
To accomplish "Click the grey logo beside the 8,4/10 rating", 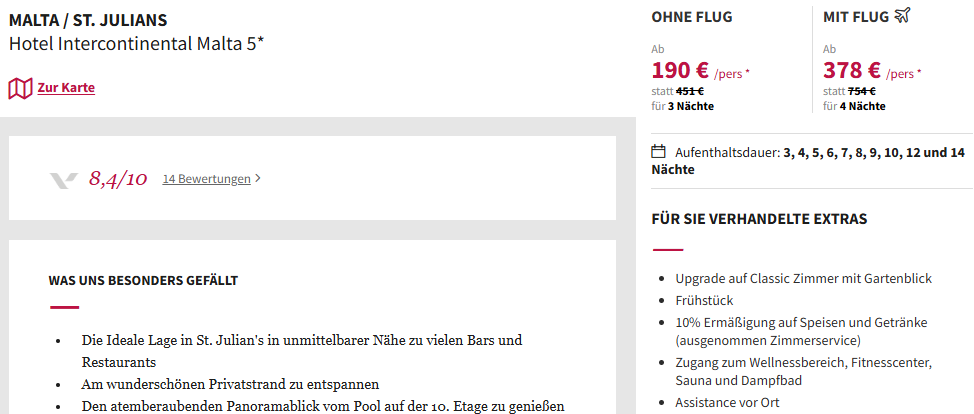I will tap(63, 180).
